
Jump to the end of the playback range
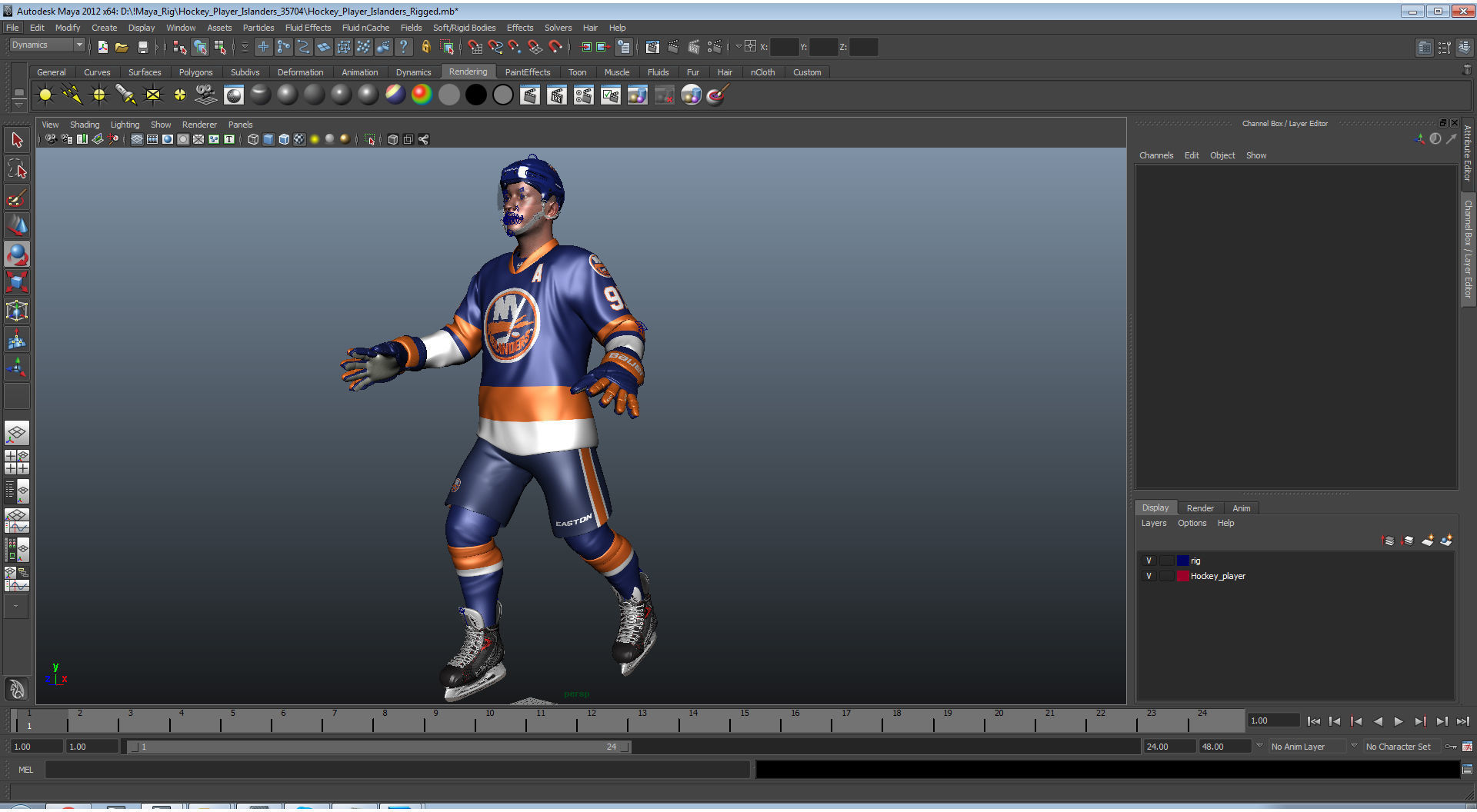(x=1462, y=721)
